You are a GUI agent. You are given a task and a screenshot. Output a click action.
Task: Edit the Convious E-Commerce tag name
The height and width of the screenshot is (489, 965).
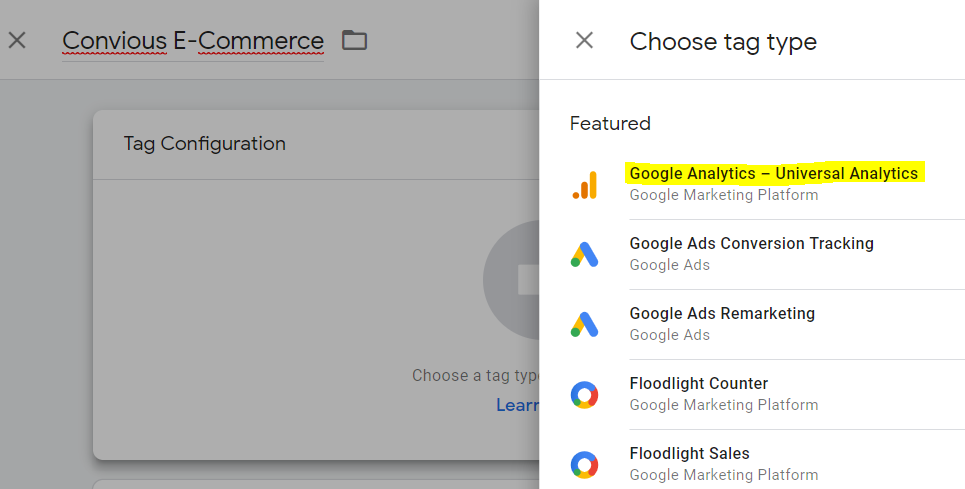[193, 41]
